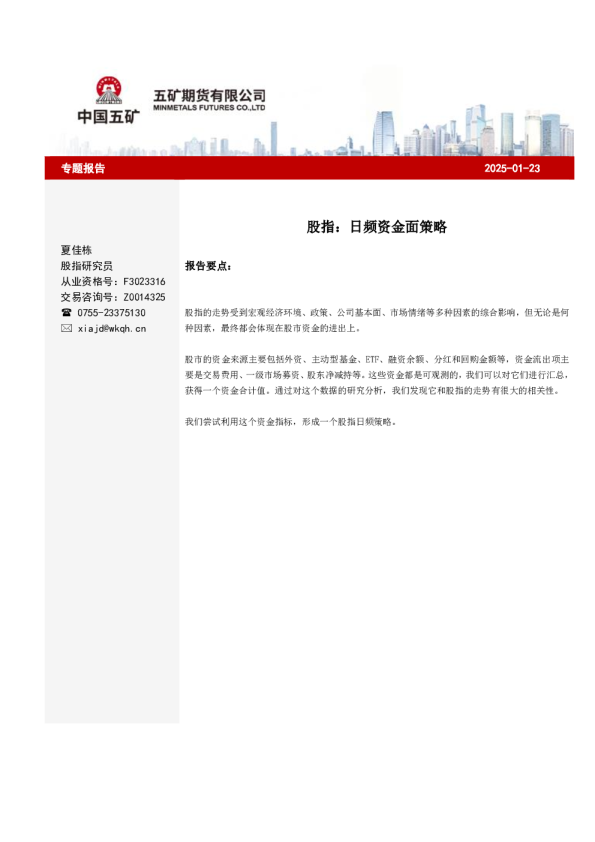Image resolution: width=595 pixels, height=842 pixels.
Task: Click the author name 夏佳栋
Action: [x=76, y=250]
